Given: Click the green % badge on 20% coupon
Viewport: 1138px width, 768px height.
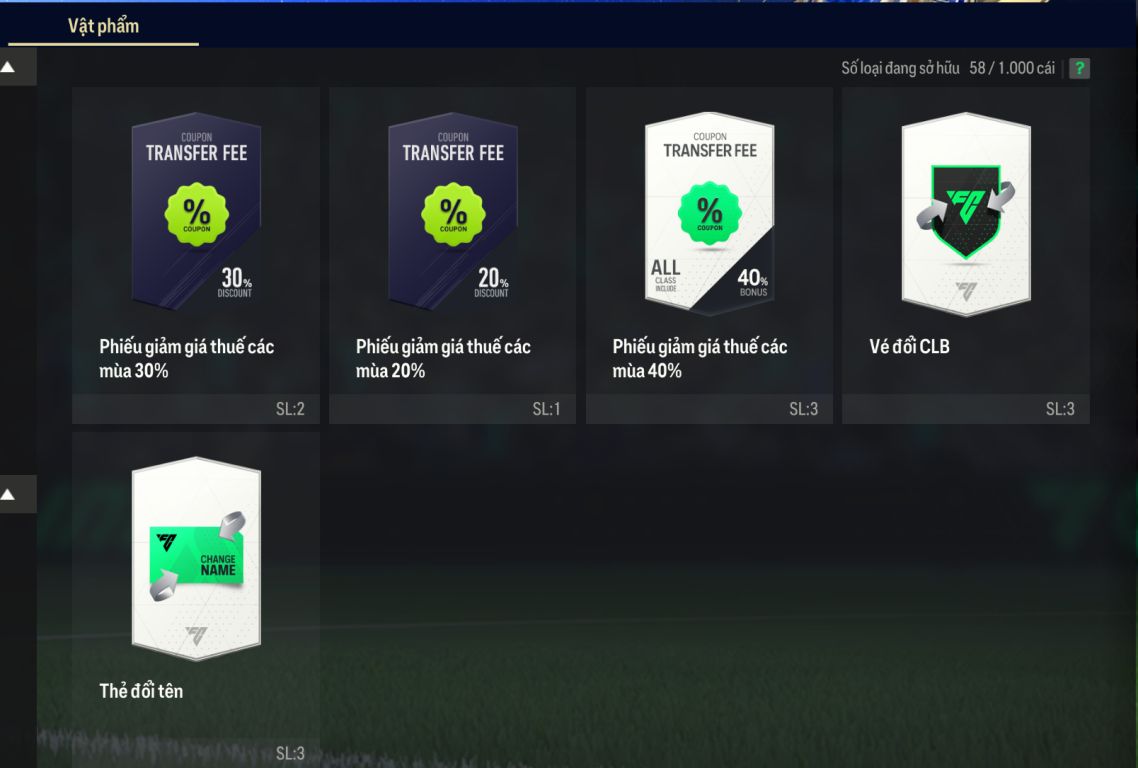Looking at the screenshot, I should (454, 214).
